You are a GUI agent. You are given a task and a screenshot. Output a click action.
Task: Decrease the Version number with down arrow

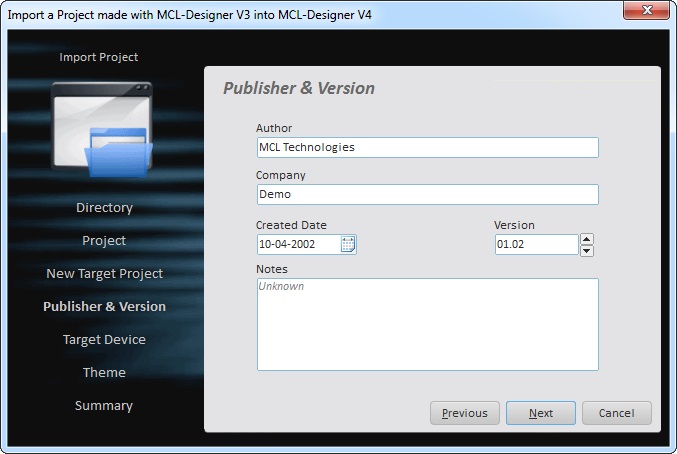pyautogui.click(x=587, y=251)
